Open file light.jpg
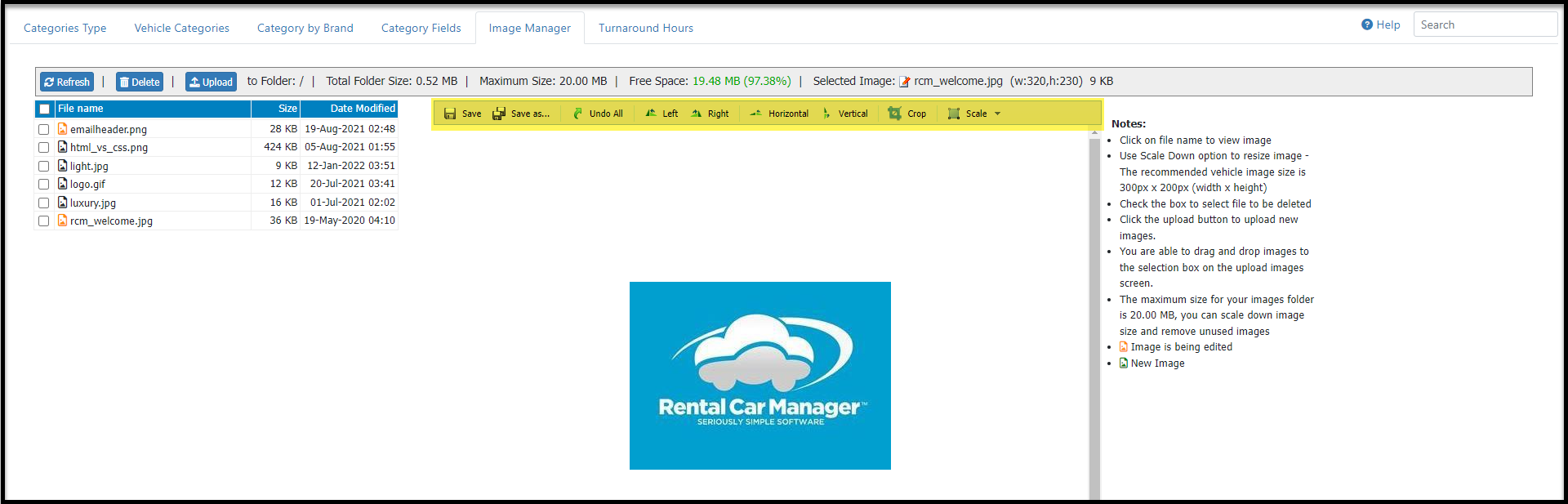The width and height of the screenshot is (1568, 504). click(89, 166)
